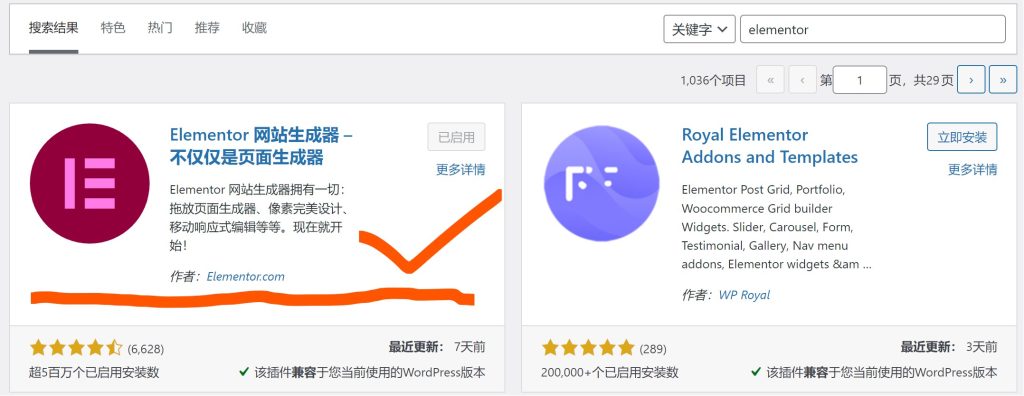Click the 立即安装 button for Royal Elementor
Image resolution: width=1024 pixels, height=396 pixels.
point(962,137)
